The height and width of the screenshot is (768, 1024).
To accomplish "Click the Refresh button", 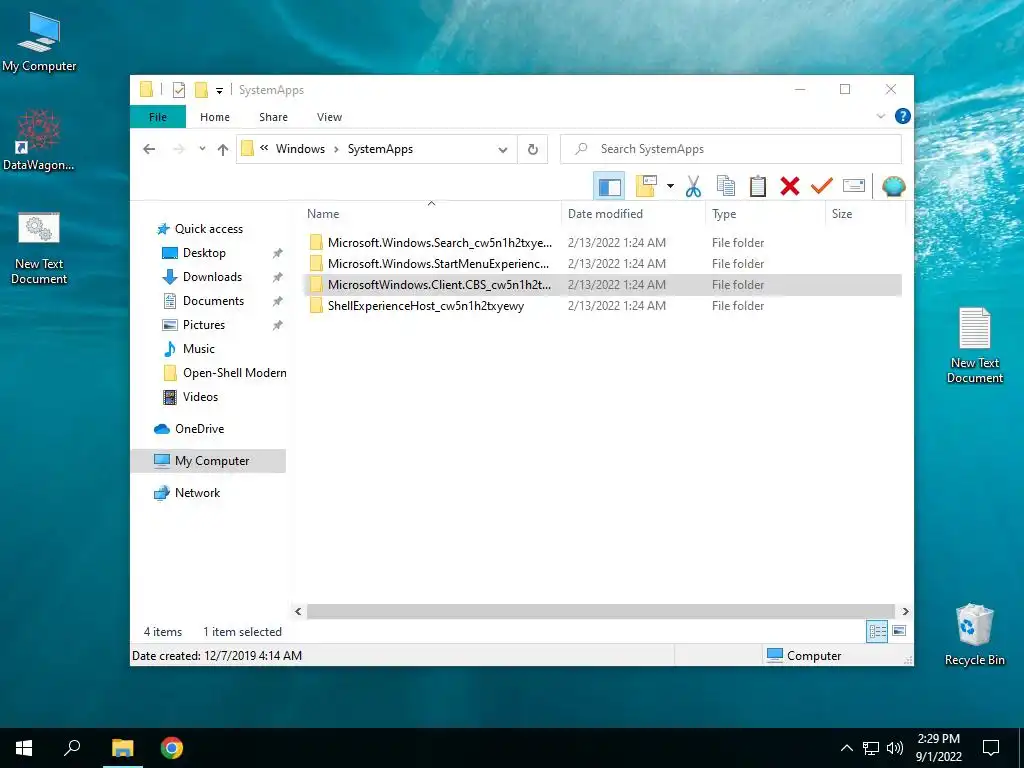I will 533,150.
